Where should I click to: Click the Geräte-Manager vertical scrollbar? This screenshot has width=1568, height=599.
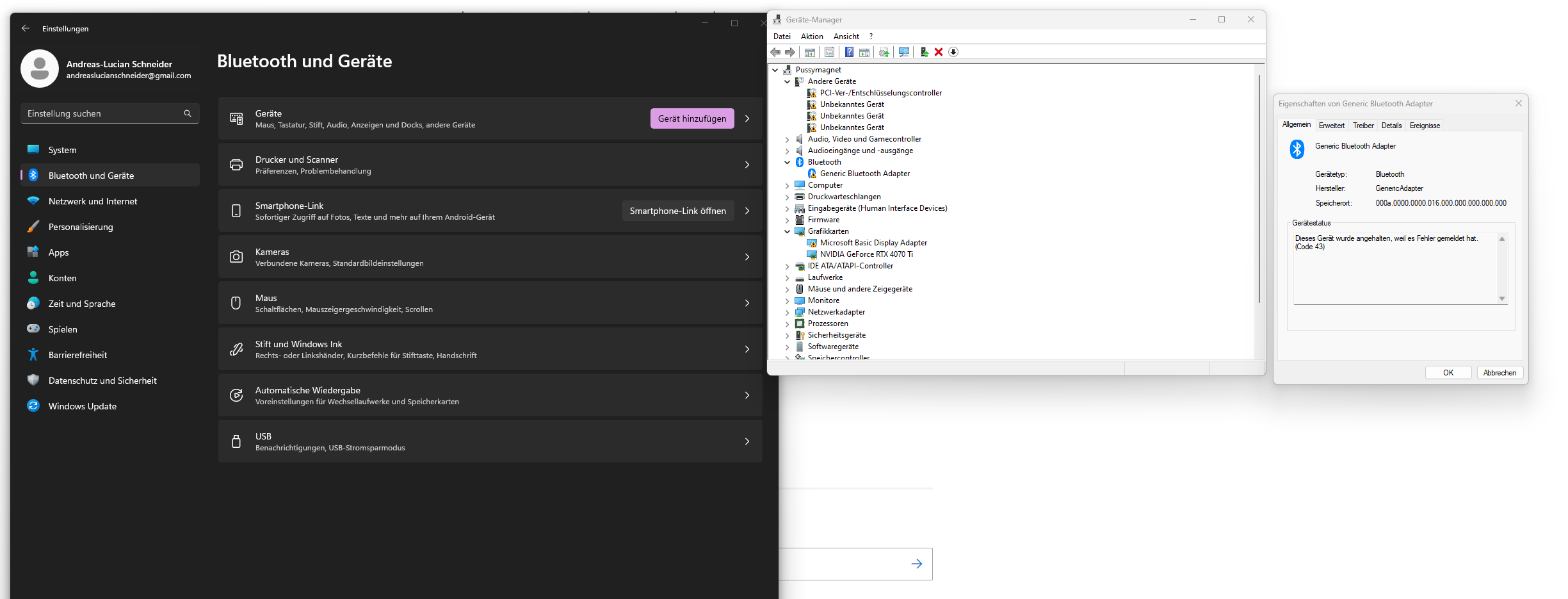point(1259,189)
